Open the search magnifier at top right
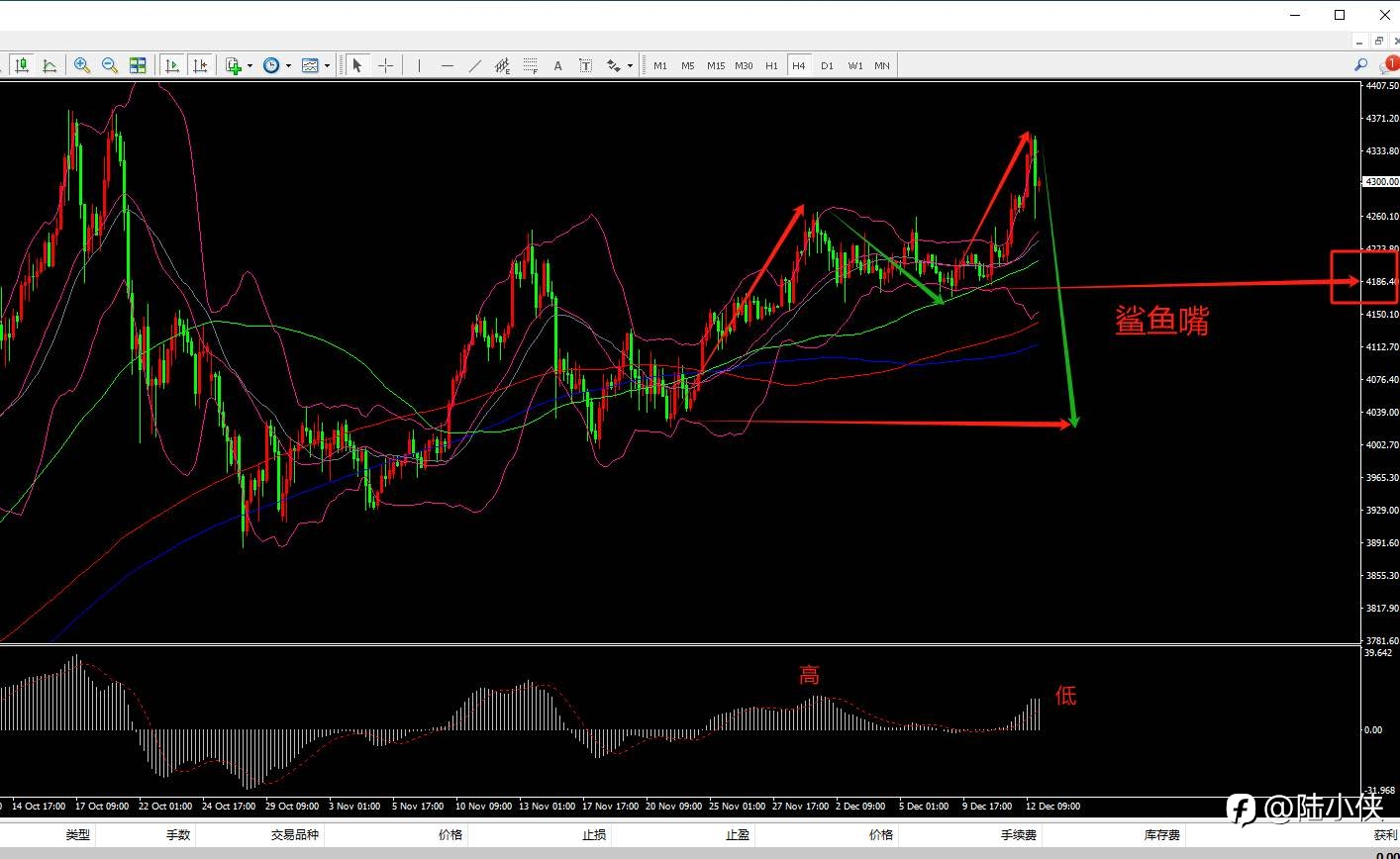 point(1360,65)
